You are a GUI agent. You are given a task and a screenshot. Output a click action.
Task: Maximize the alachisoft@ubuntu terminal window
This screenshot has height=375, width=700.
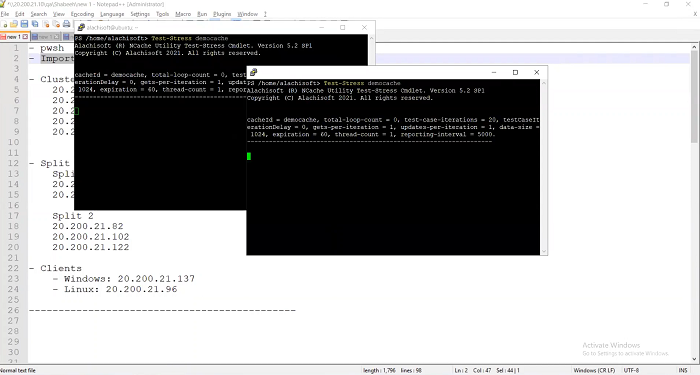click(x=342, y=27)
